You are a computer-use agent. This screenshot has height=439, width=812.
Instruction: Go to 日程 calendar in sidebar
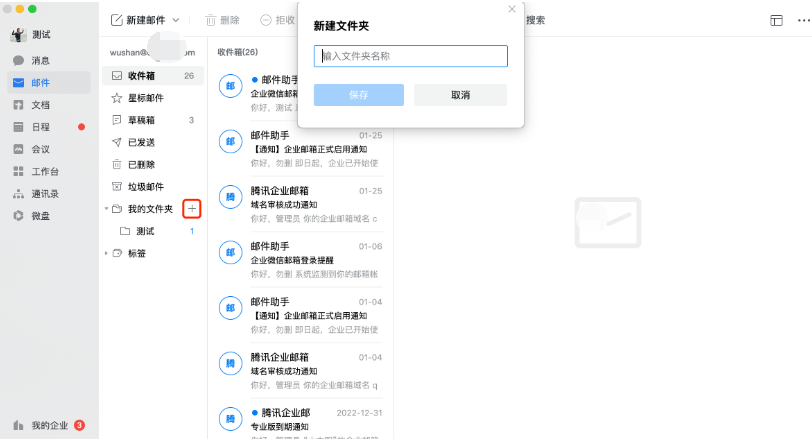coord(19,127)
